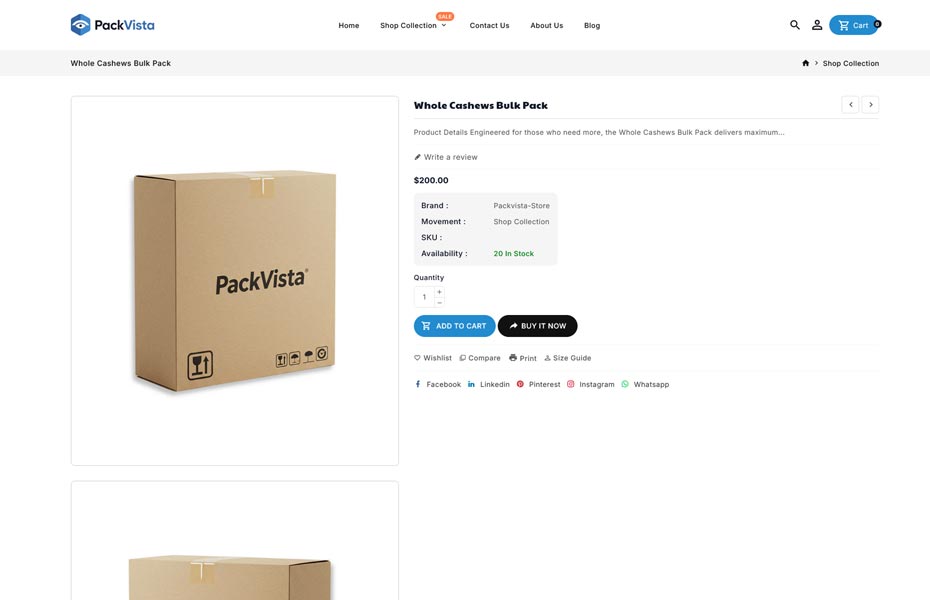The width and height of the screenshot is (930, 600).
Task: Navigate to the Blog page
Action: point(592,25)
